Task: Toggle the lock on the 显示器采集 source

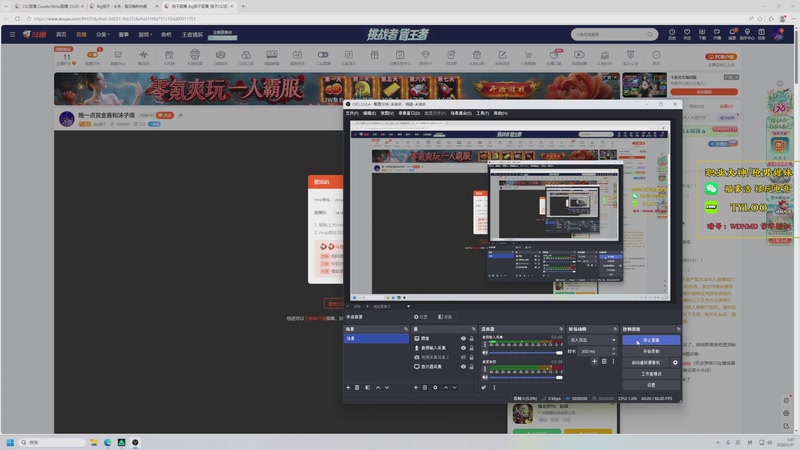Action: [x=471, y=366]
